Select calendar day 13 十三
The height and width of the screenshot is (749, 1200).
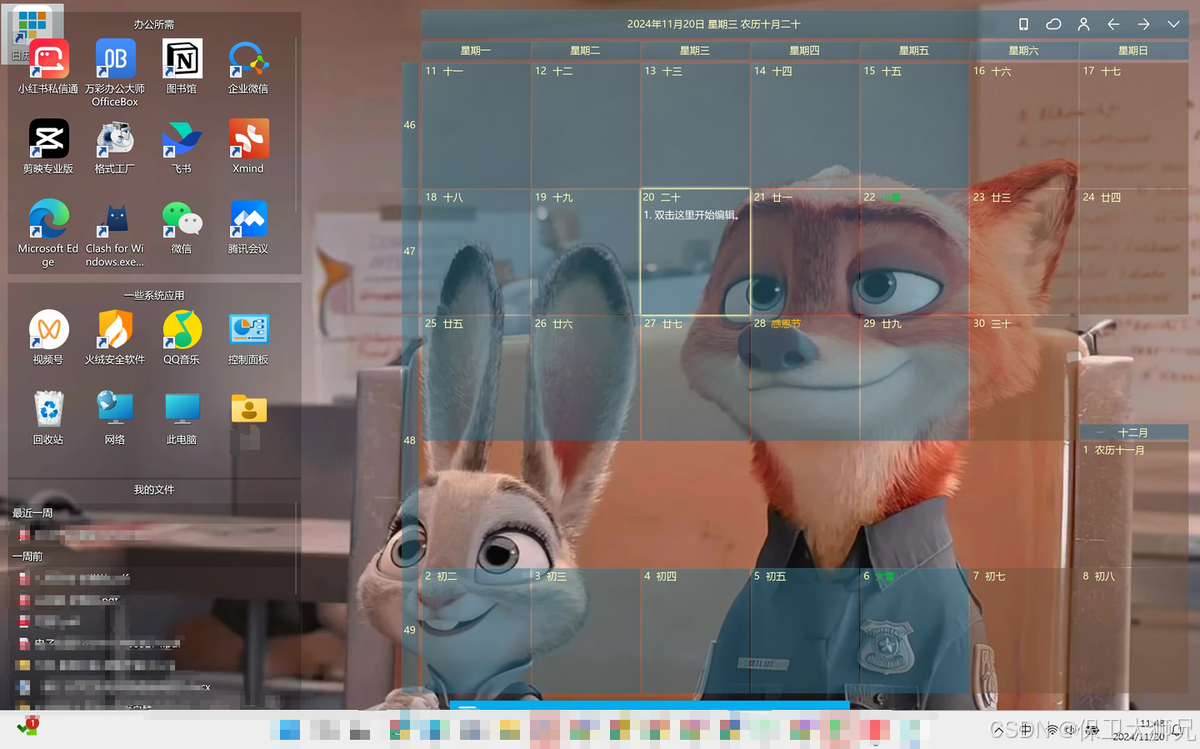tap(695, 126)
